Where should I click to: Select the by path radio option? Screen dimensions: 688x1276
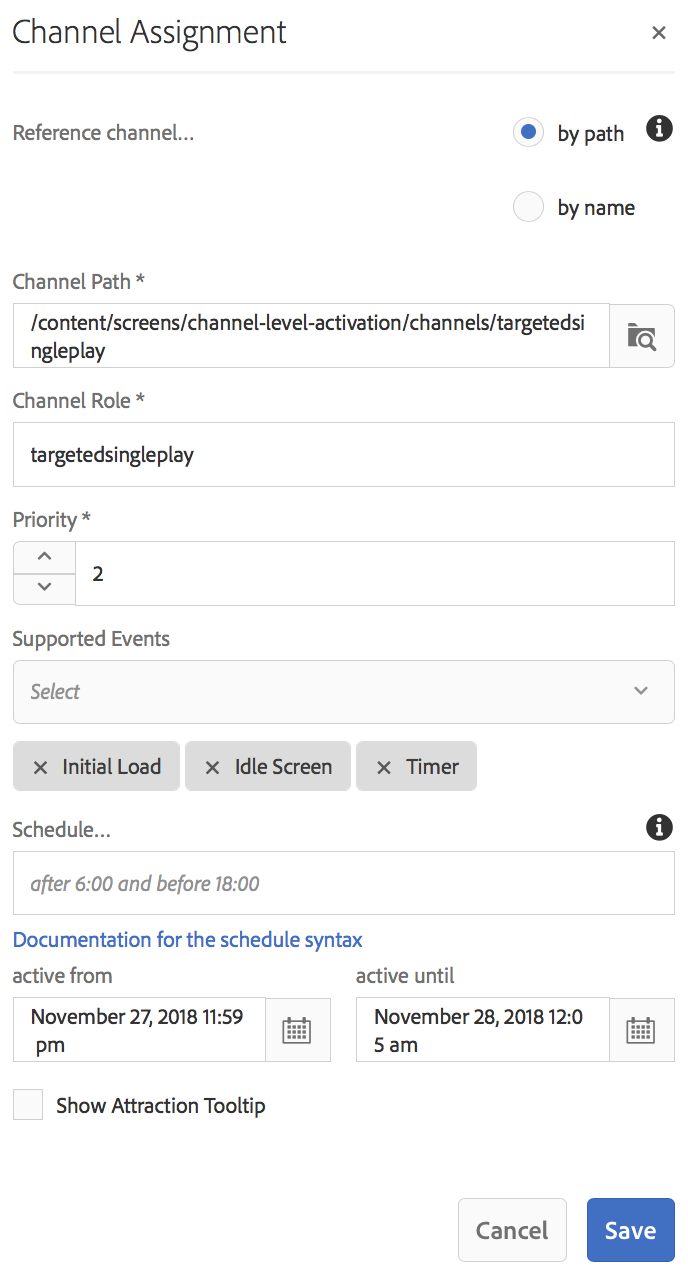(x=528, y=132)
